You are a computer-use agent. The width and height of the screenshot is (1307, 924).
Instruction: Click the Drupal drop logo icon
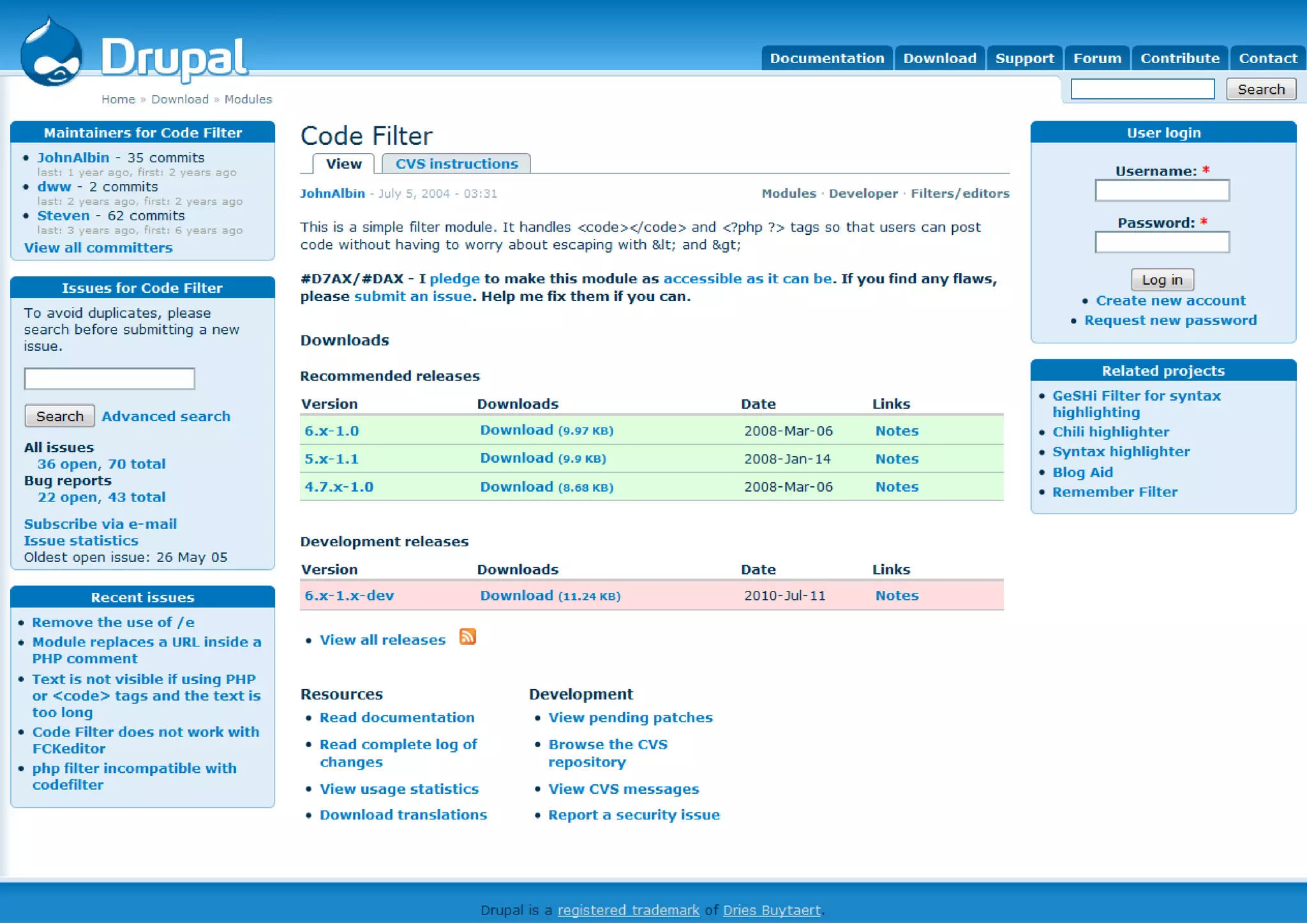pyautogui.click(x=51, y=54)
